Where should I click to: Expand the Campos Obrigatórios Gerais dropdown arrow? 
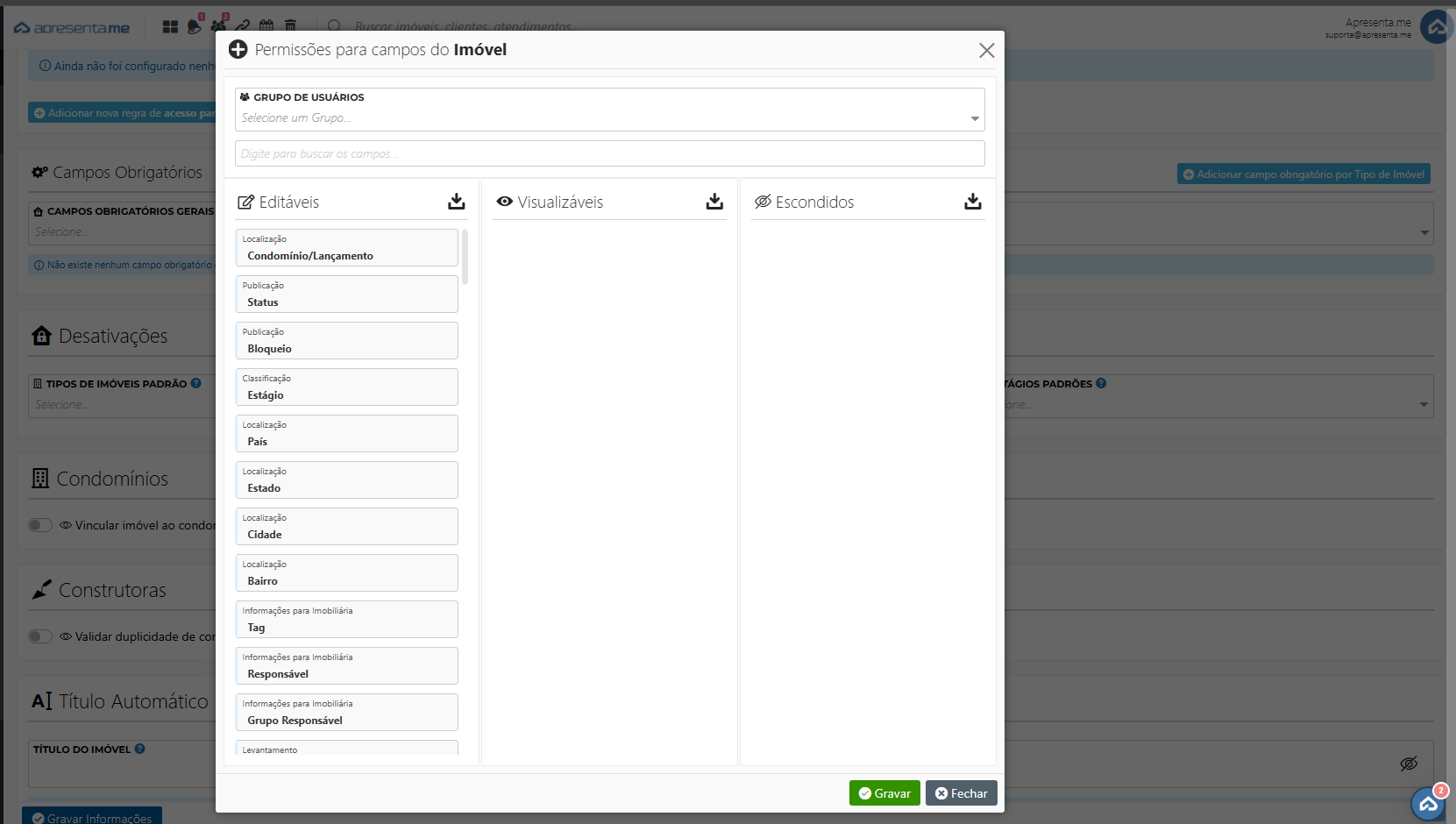click(x=1424, y=232)
